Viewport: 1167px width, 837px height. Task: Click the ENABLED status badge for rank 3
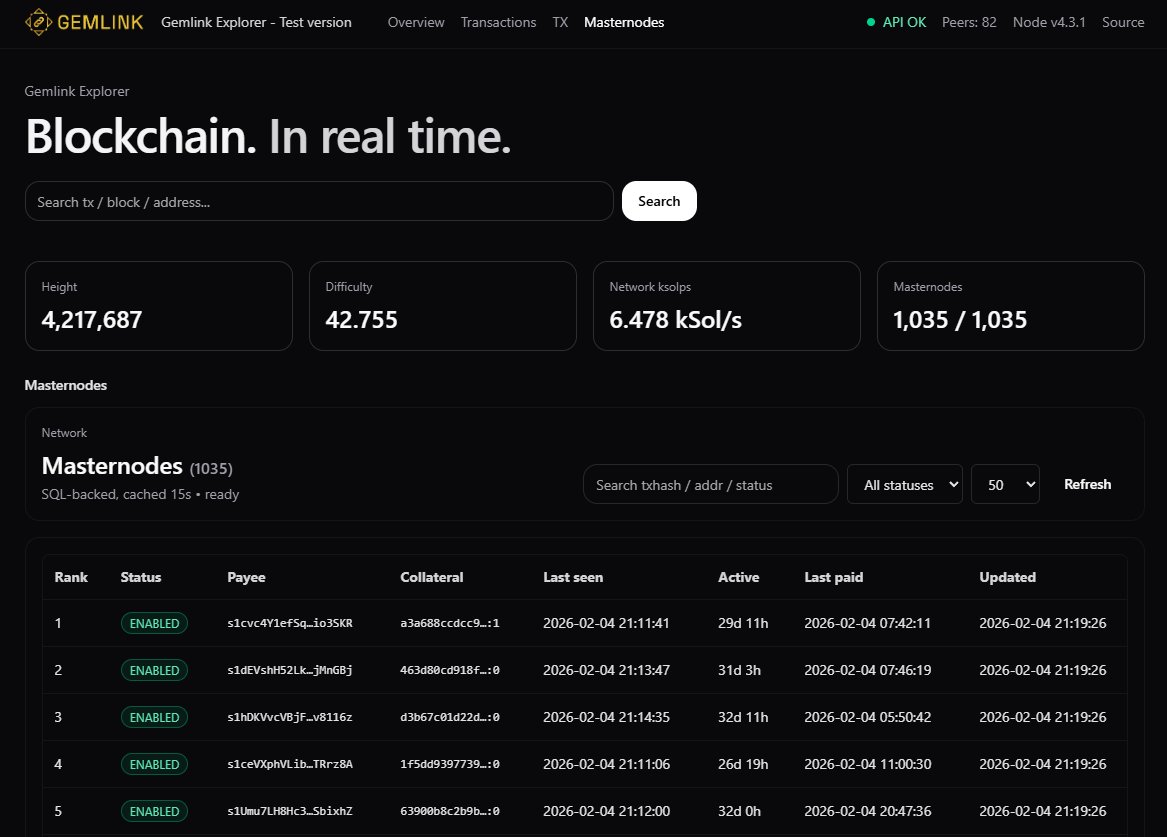[154, 717]
